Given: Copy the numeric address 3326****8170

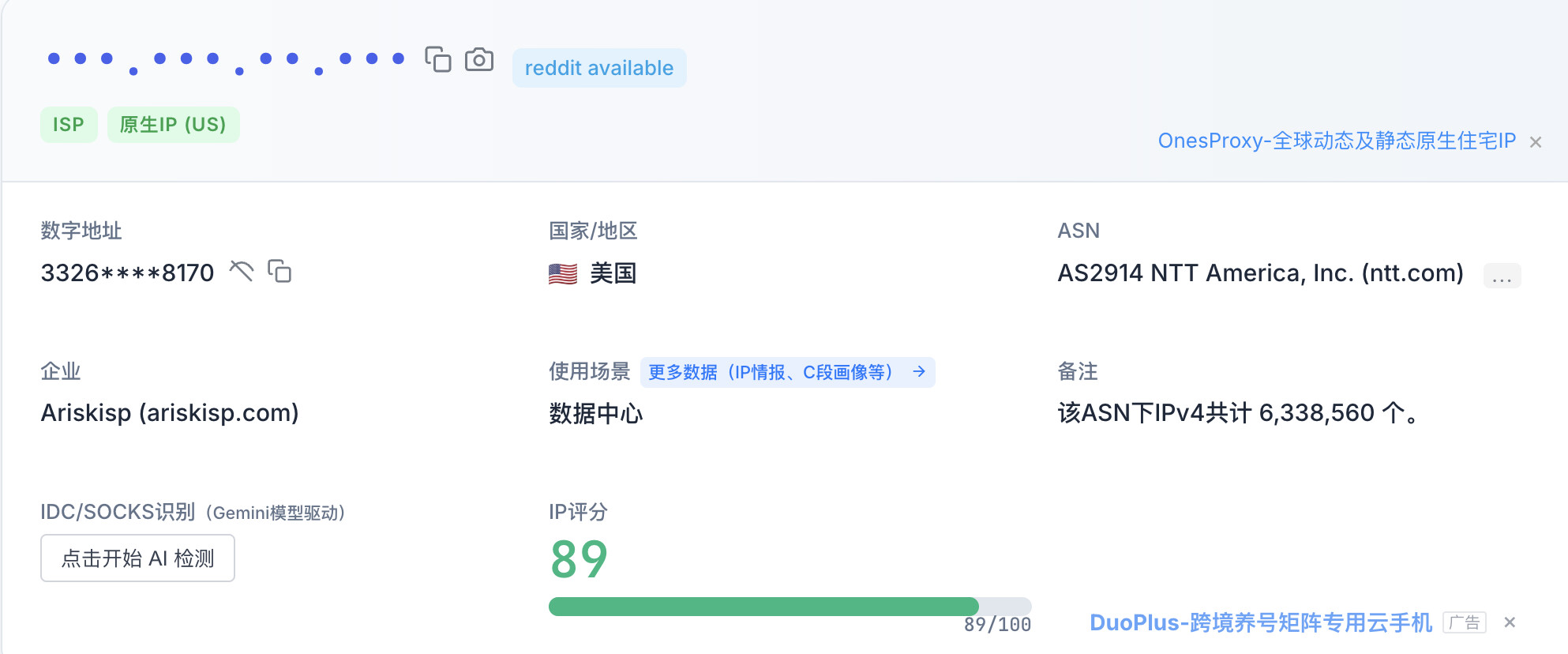Looking at the screenshot, I should coord(279,272).
